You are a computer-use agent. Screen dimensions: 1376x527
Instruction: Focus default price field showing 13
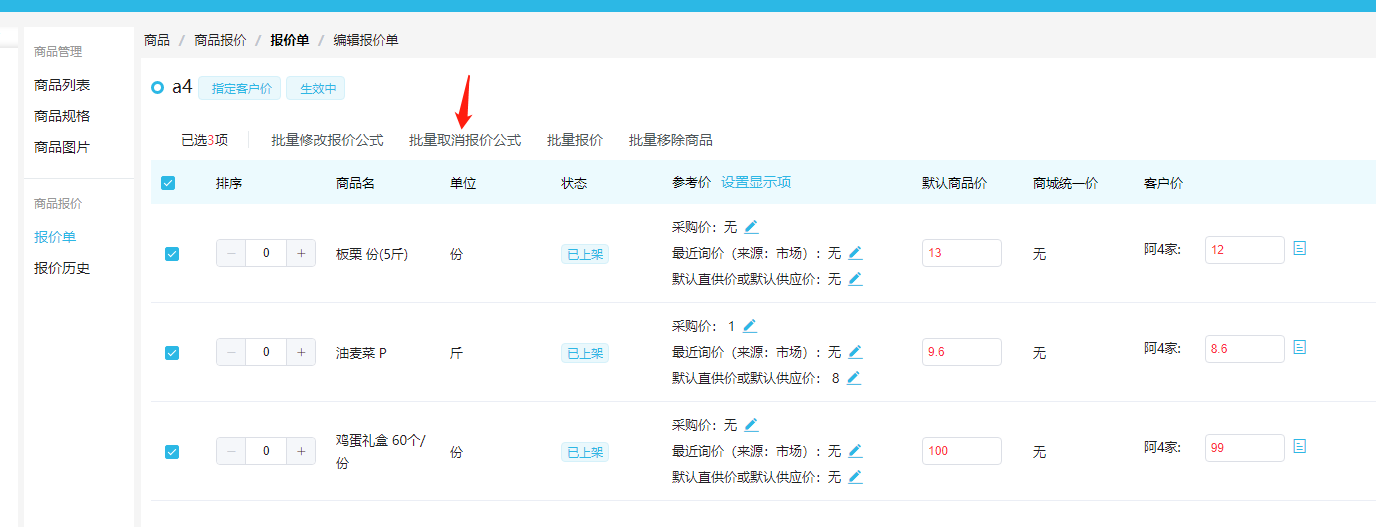[962, 253]
